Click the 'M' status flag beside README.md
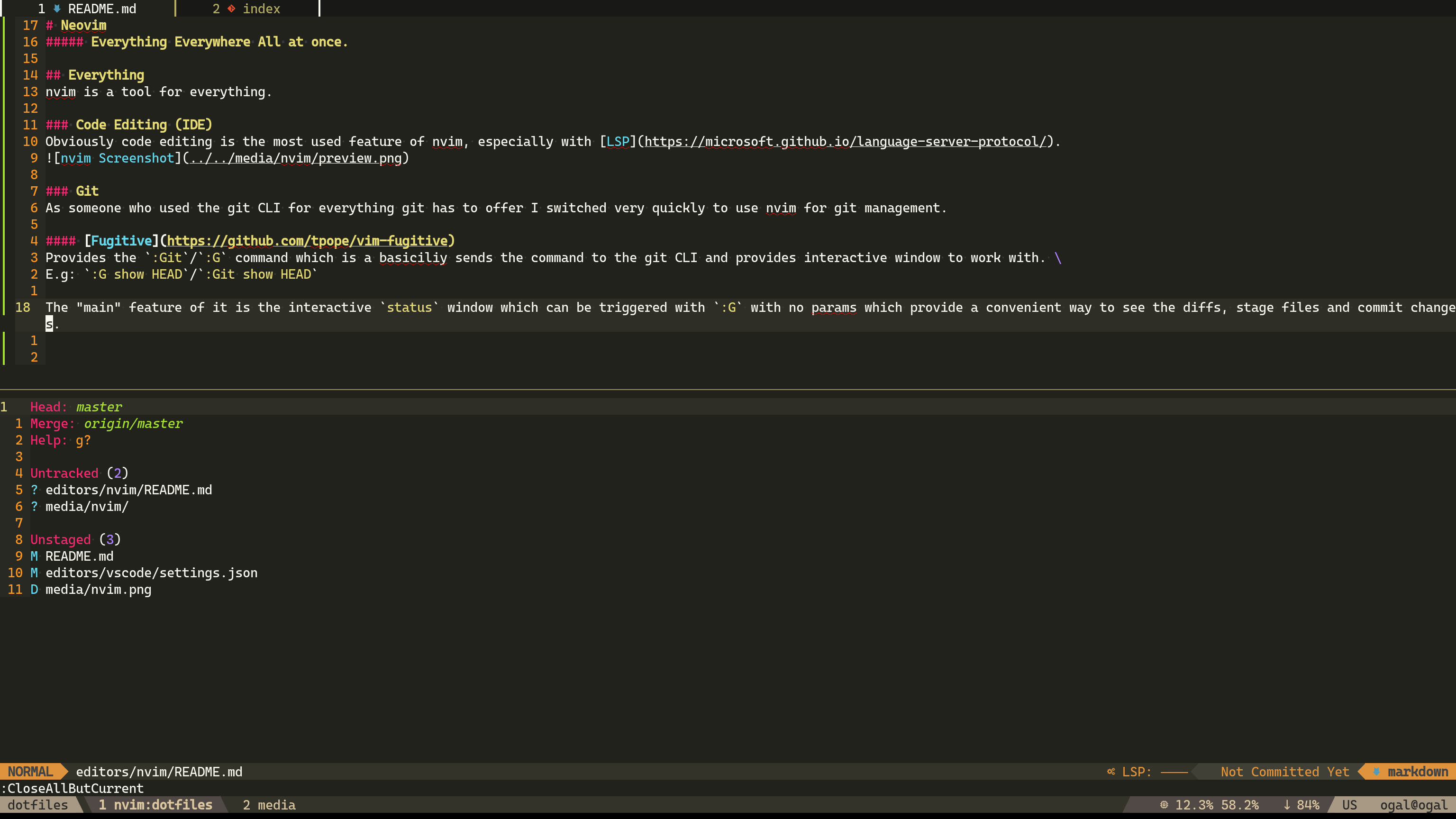Image resolution: width=1456 pixels, height=819 pixels. pyautogui.click(x=34, y=556)
